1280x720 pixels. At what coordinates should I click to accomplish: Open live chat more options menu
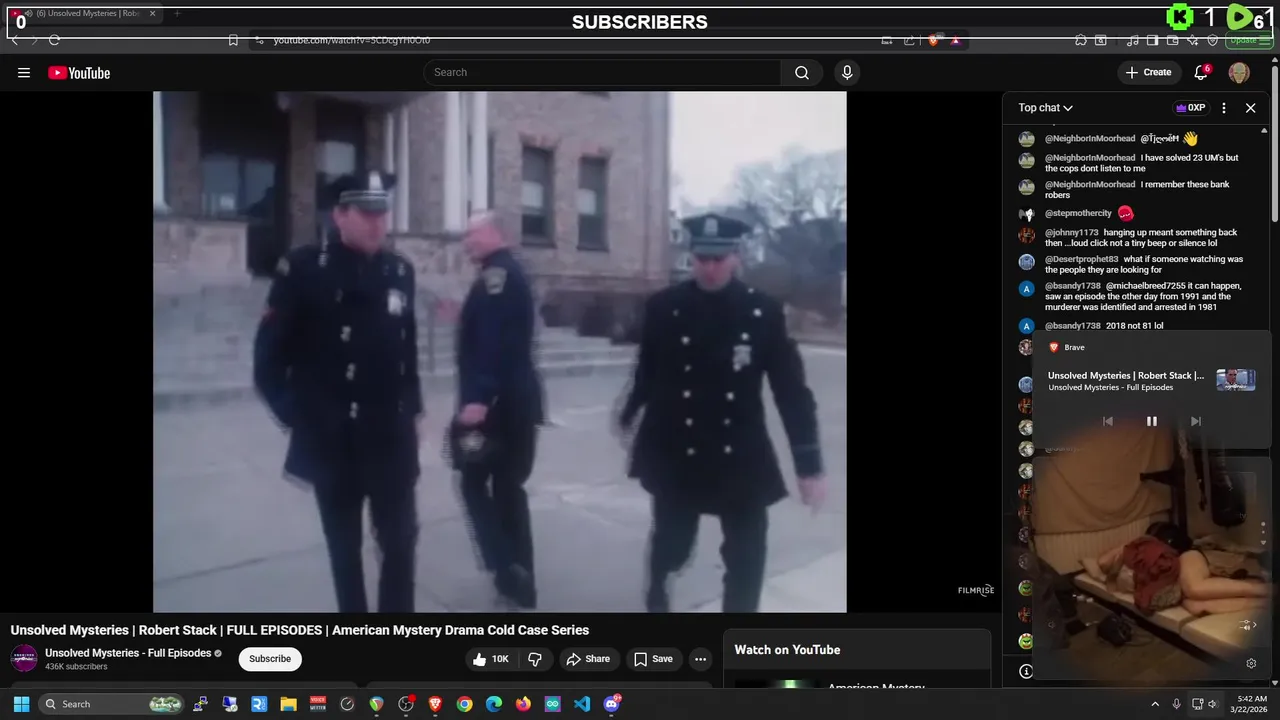(1224, 108)
